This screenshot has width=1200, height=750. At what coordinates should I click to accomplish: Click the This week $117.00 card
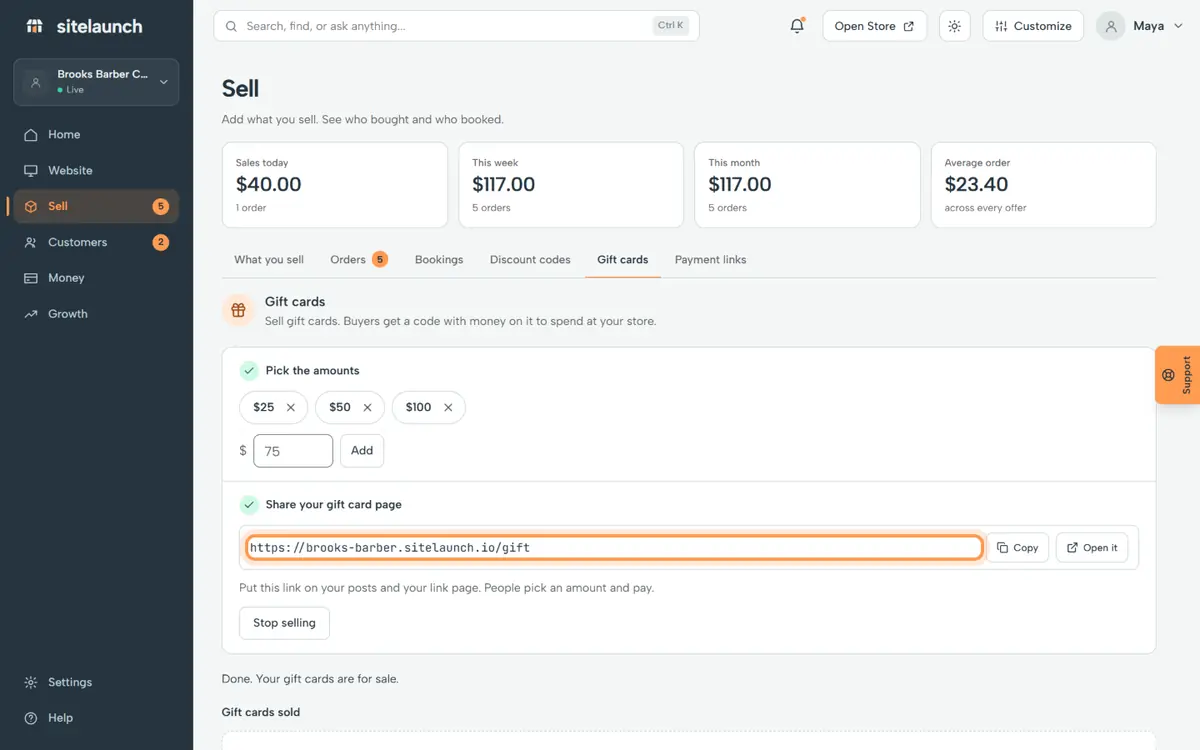571,185
